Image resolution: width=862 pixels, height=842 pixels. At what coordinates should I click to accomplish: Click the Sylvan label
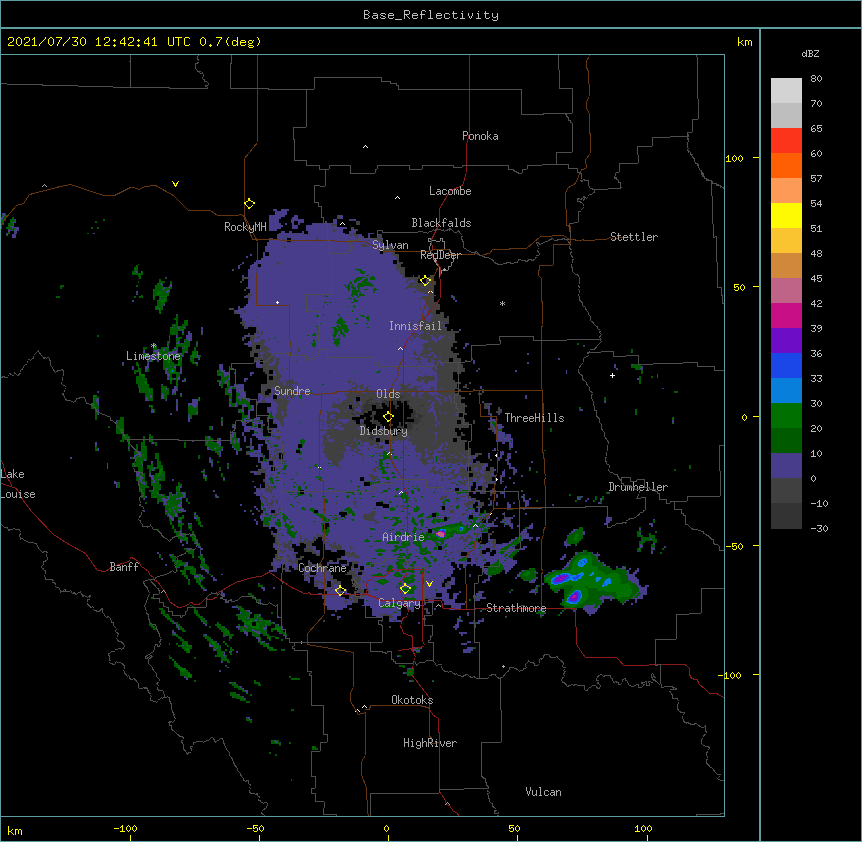(x=390, y=245)
